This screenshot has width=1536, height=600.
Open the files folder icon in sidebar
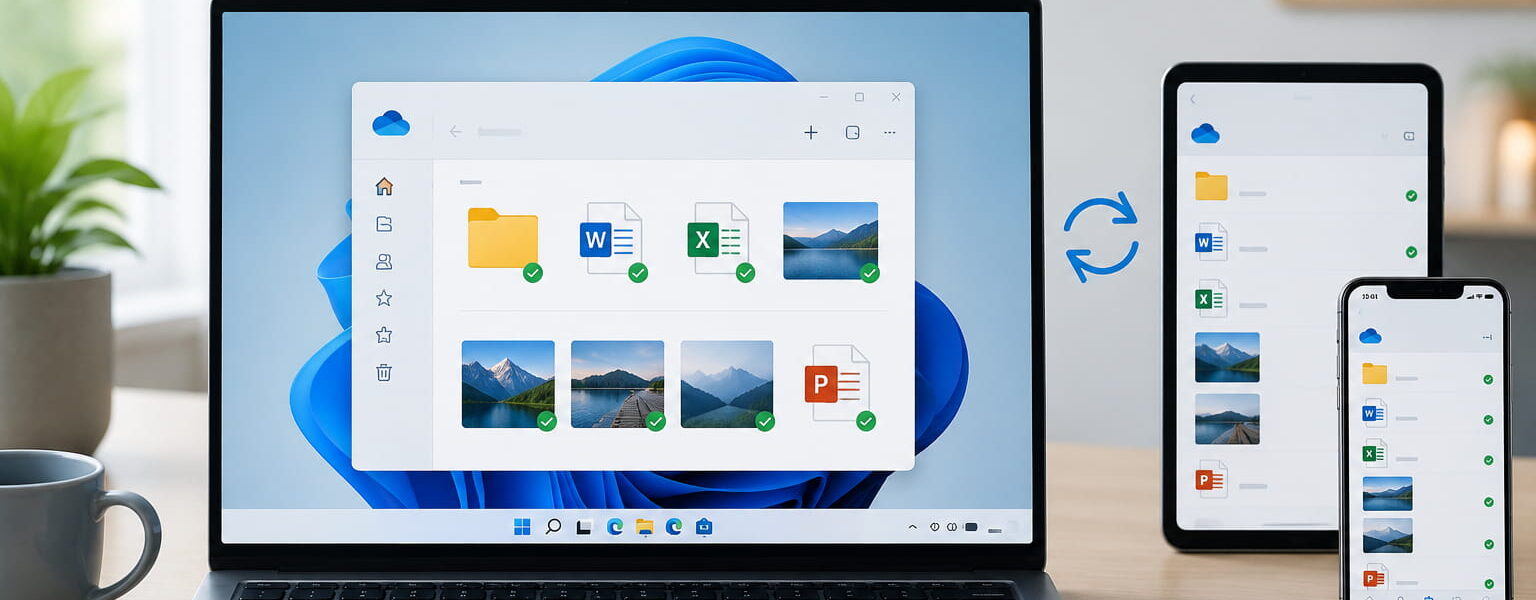click(384, 224)
